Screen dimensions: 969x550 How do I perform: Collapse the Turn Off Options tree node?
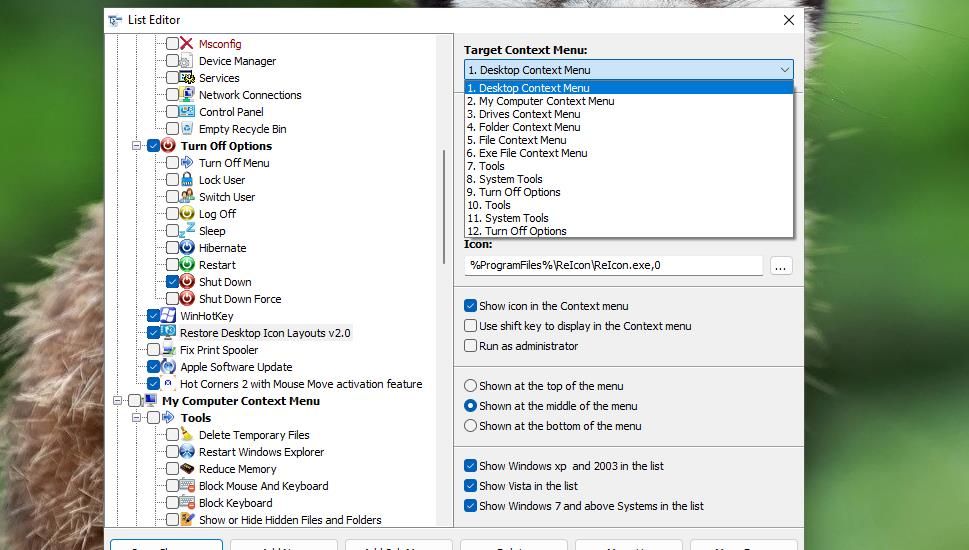pyautogui.click(x=136, y=146)
